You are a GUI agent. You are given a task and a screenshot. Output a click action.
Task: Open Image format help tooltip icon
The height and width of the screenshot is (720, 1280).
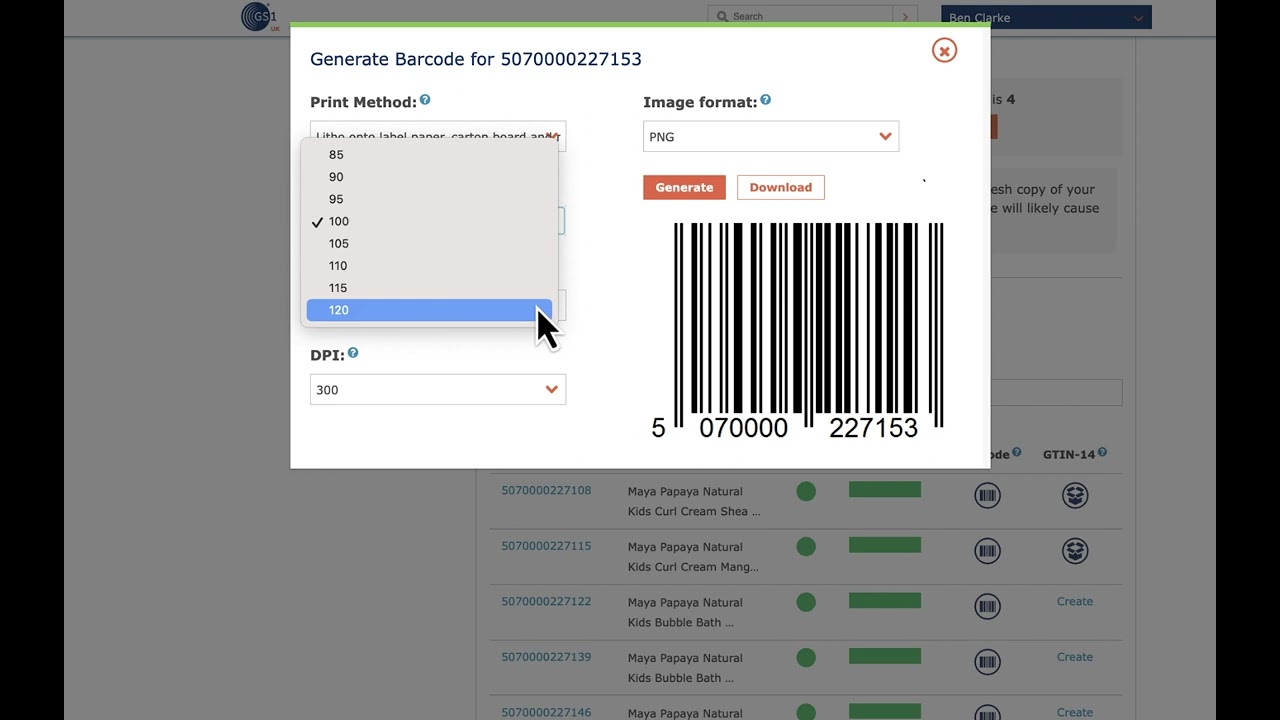(765, 100)
